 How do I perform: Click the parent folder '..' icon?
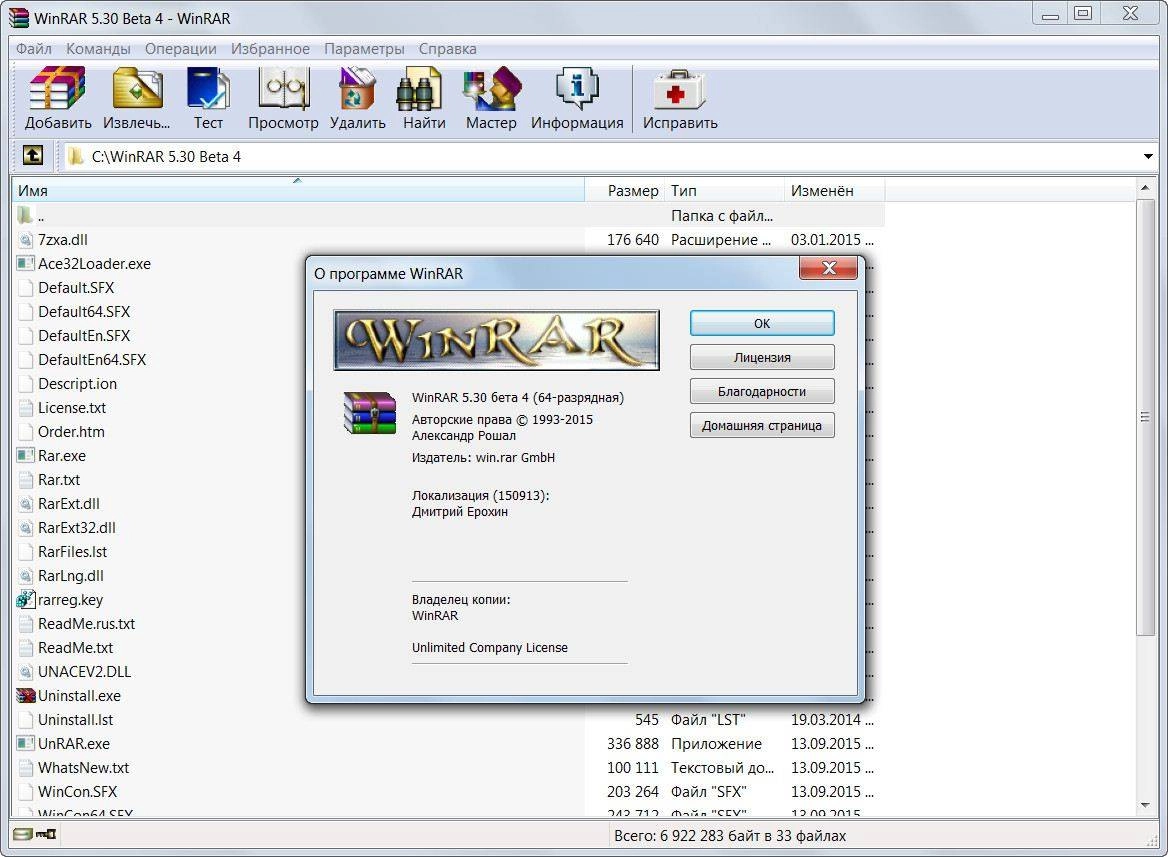pyautogui.click(x=25, y=215)
